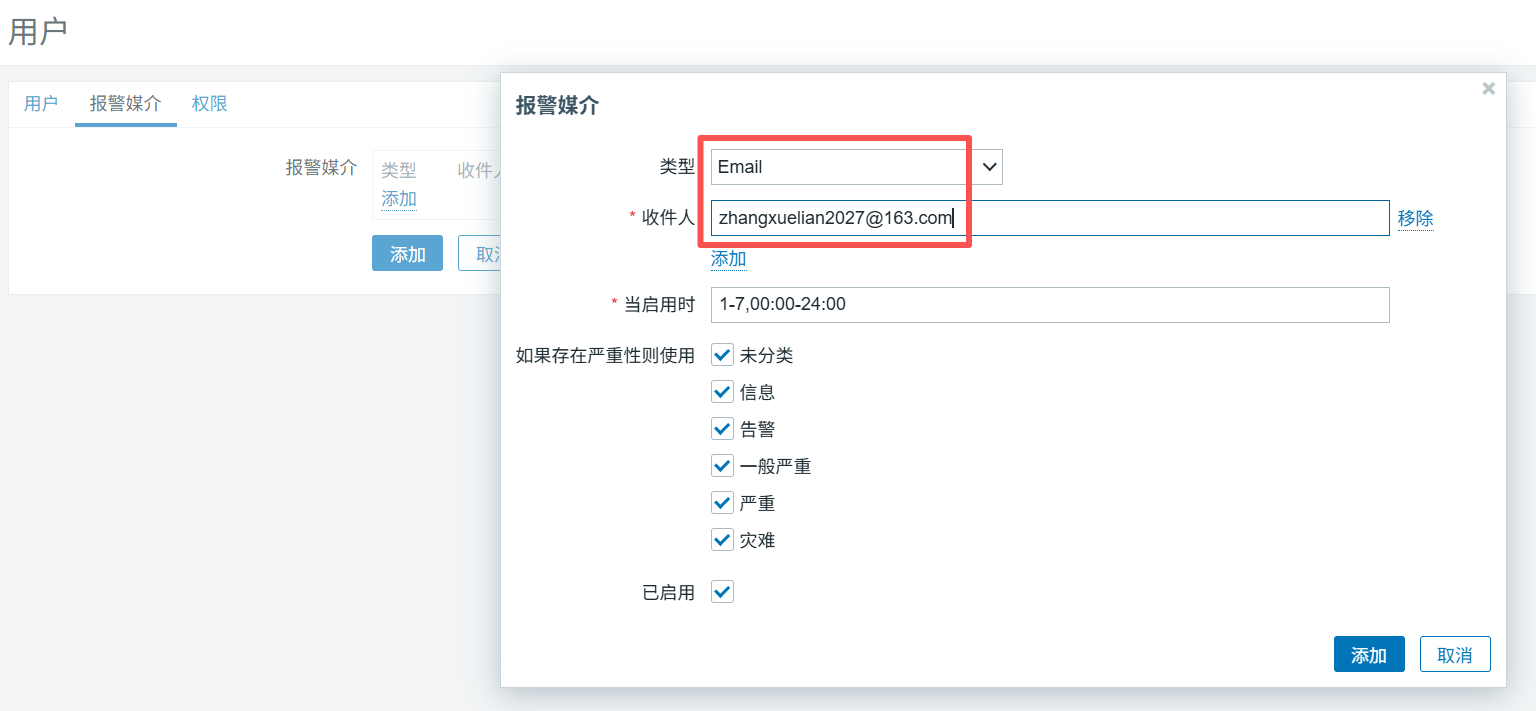This screenshot has width=1536, height=711.
Task: Click 添加 link in background media table
Action: (x=399, y=198)
